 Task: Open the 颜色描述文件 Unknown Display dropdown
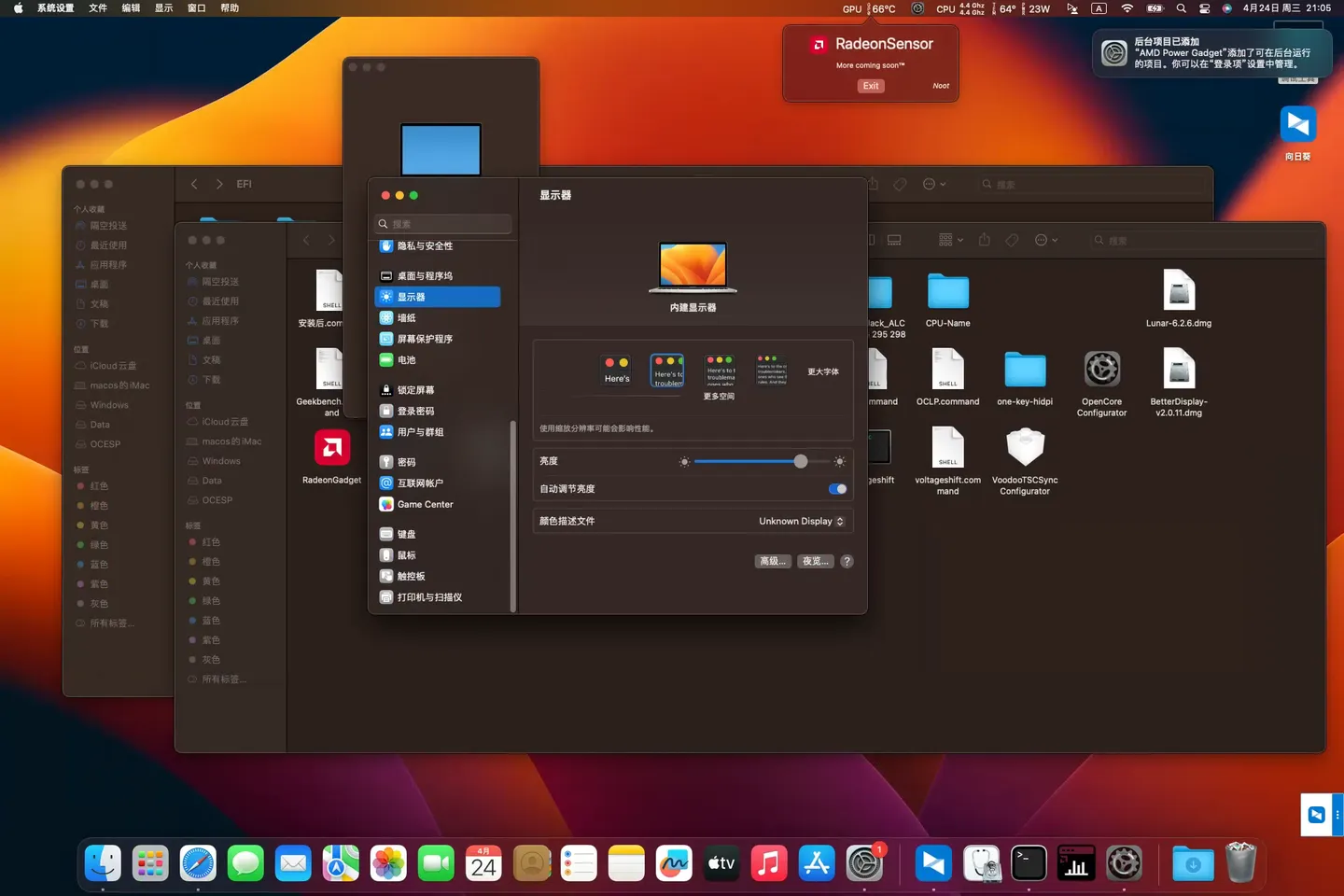pyautogui.click(x=801, y=521)
